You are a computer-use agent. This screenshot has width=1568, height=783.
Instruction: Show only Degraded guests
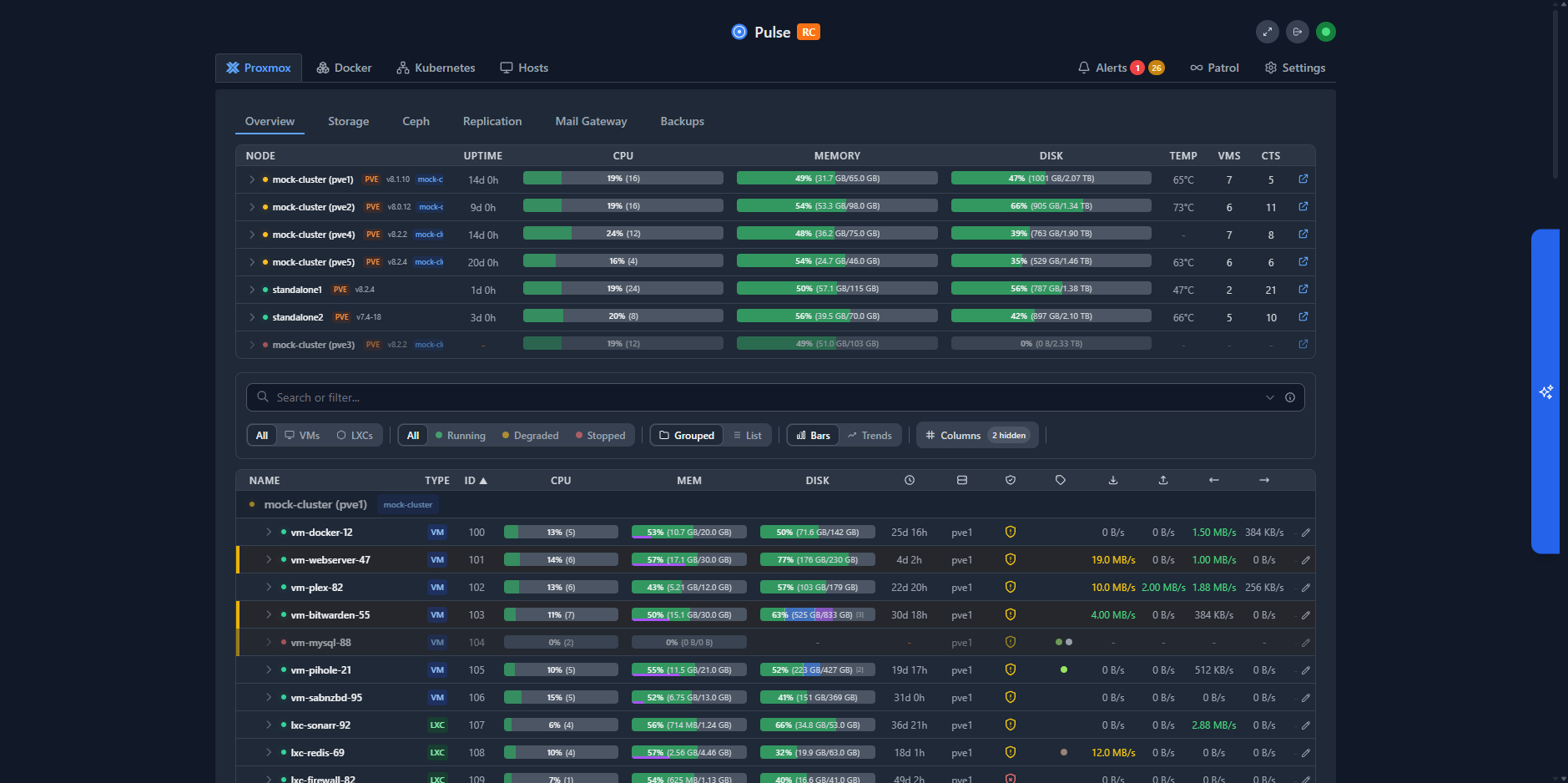[530, 436]
